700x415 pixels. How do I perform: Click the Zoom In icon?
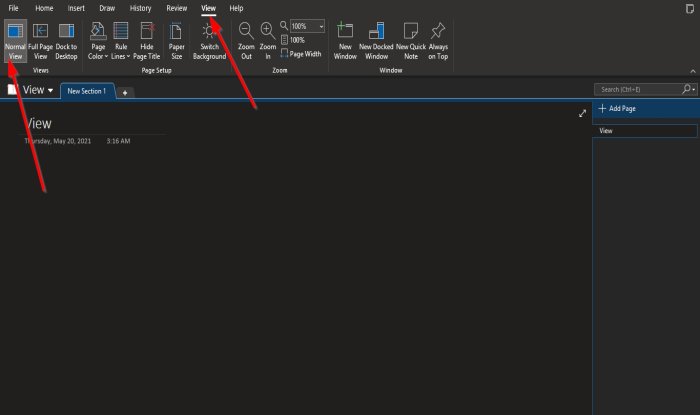(268, 41)
